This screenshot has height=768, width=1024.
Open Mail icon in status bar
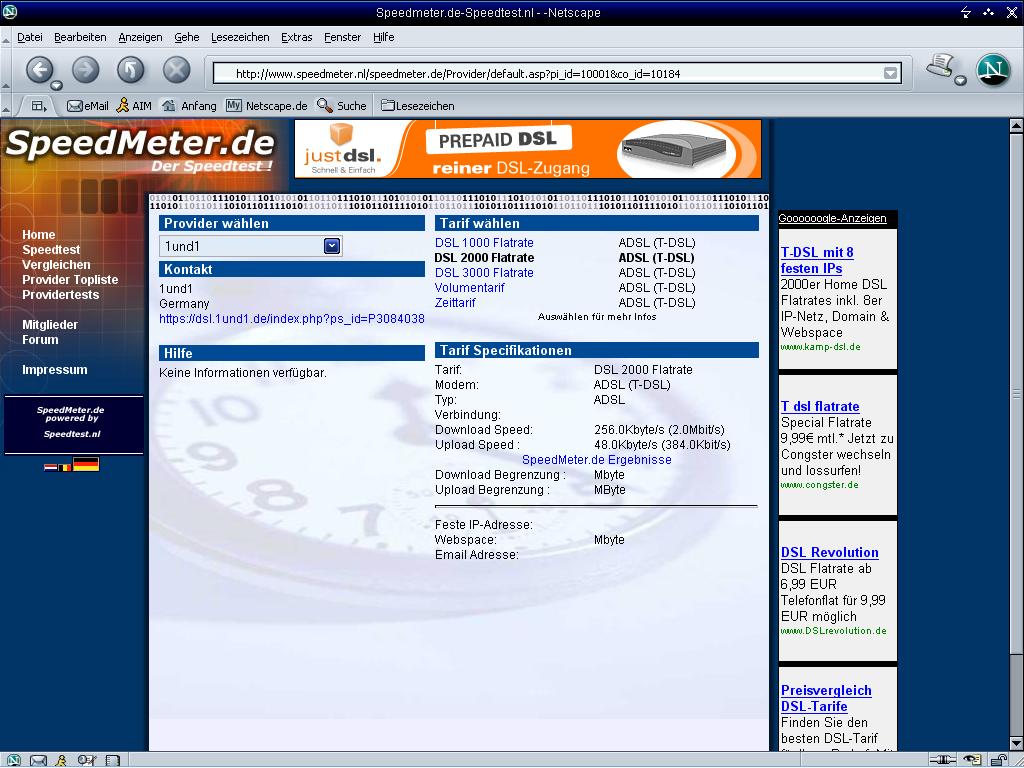[39, 760]
